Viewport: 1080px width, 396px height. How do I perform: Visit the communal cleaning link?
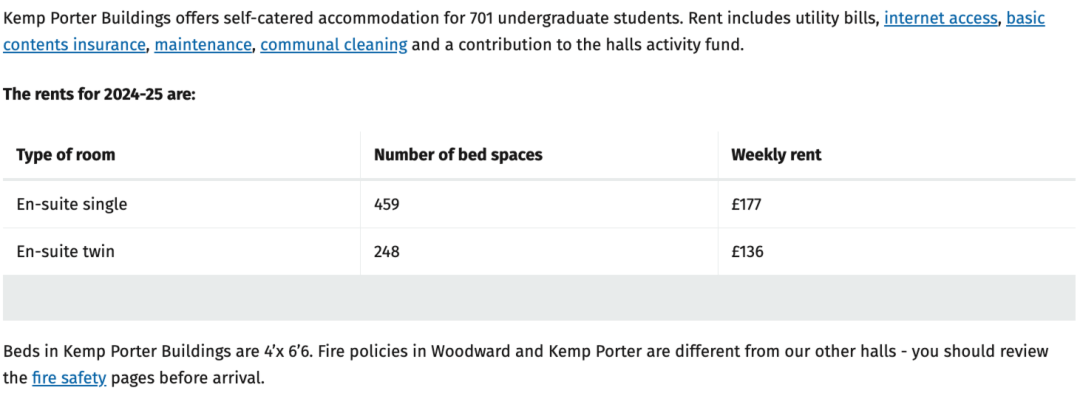click(x=334, y=45)
